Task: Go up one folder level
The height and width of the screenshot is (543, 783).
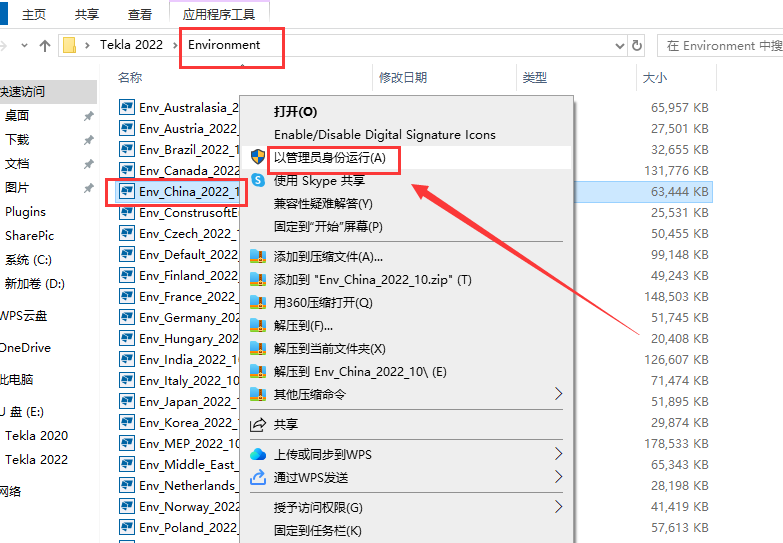Action: (x=45, y=46)
